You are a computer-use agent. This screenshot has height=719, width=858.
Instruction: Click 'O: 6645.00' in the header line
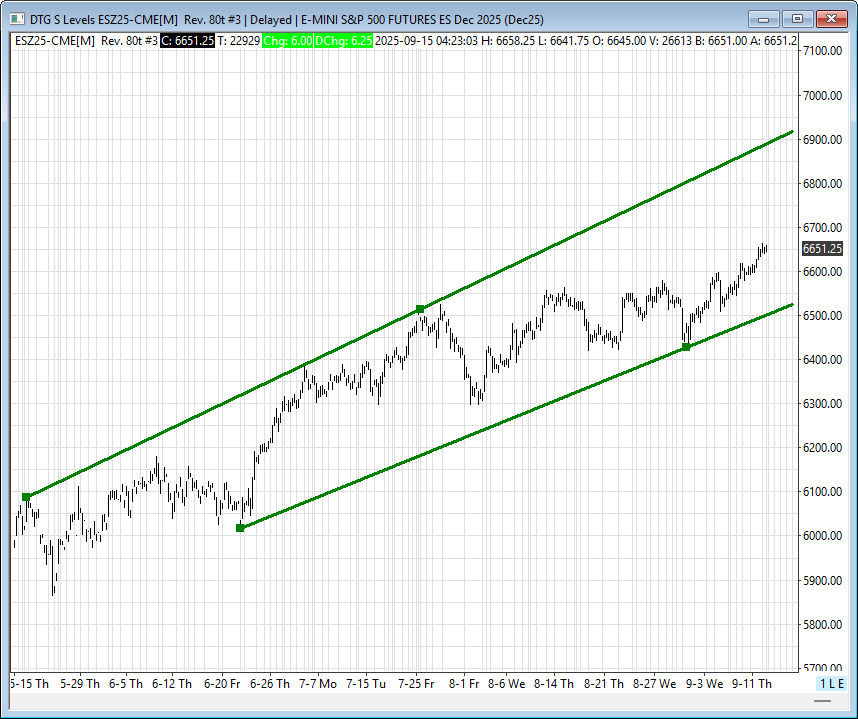pos(619,40)
